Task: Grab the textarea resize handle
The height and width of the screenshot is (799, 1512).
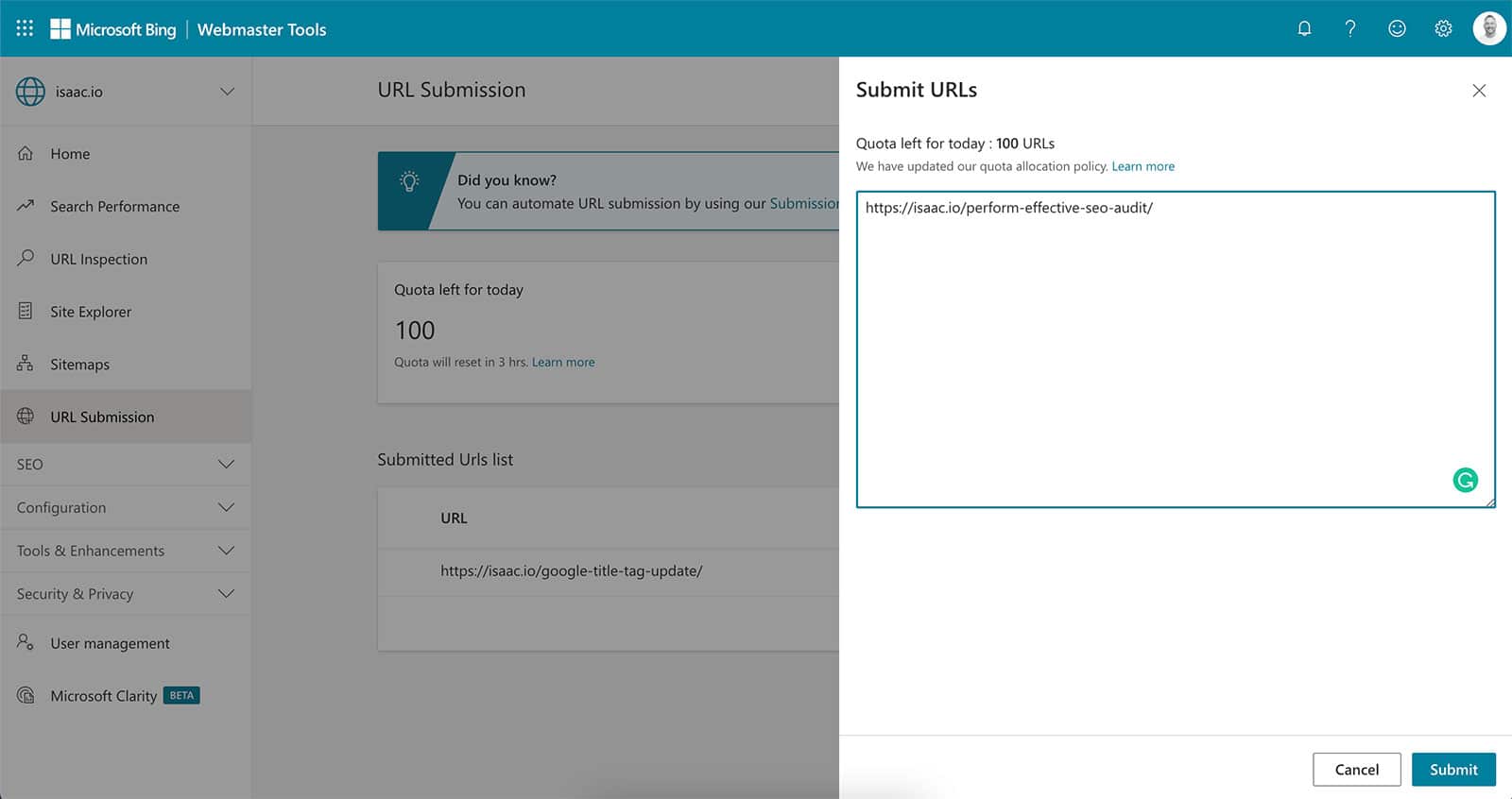Action: (x=1489, y=501)
